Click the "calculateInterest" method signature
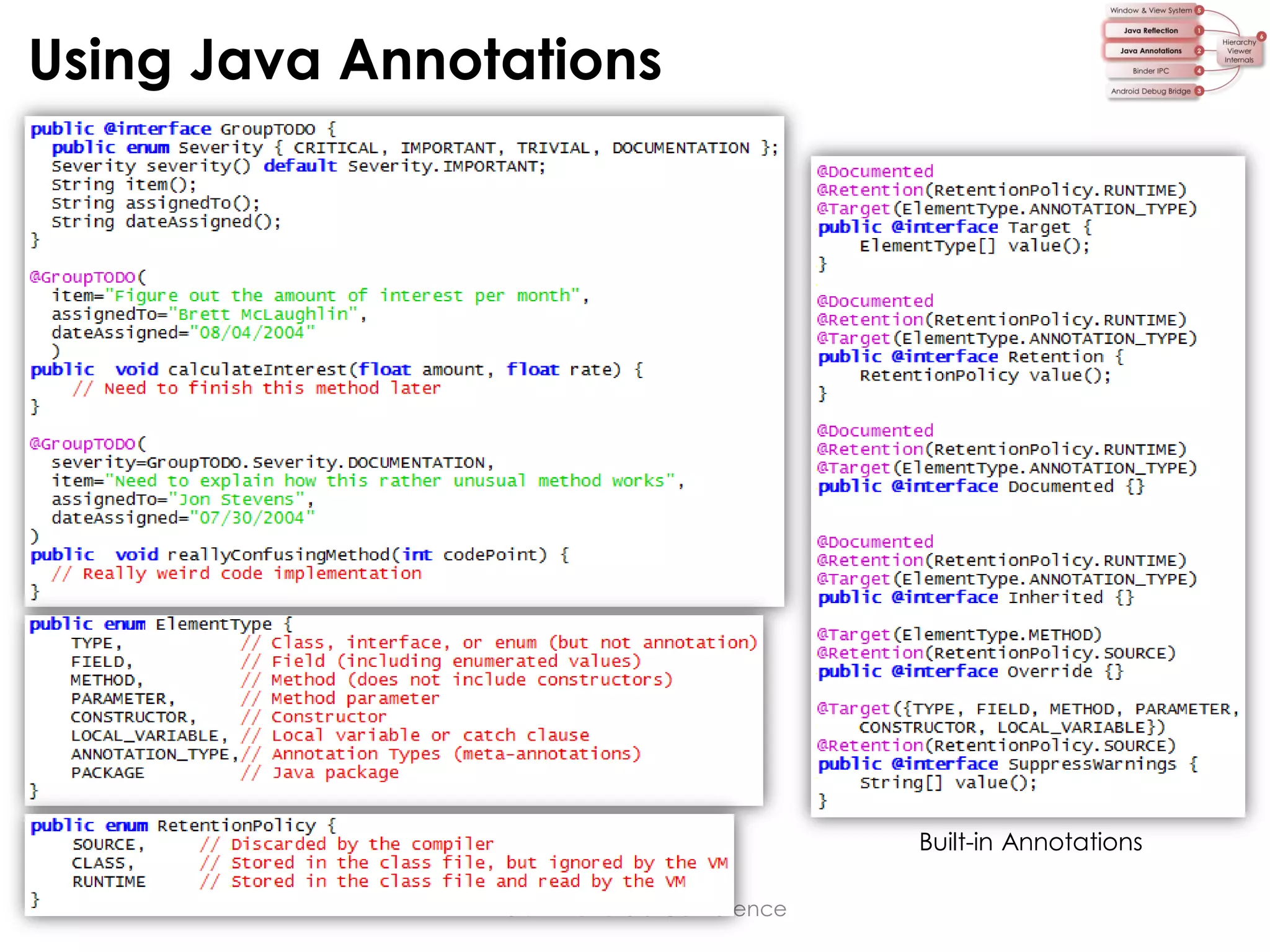This screenshot has height=952, width=1270. click(x=337, y=370)
